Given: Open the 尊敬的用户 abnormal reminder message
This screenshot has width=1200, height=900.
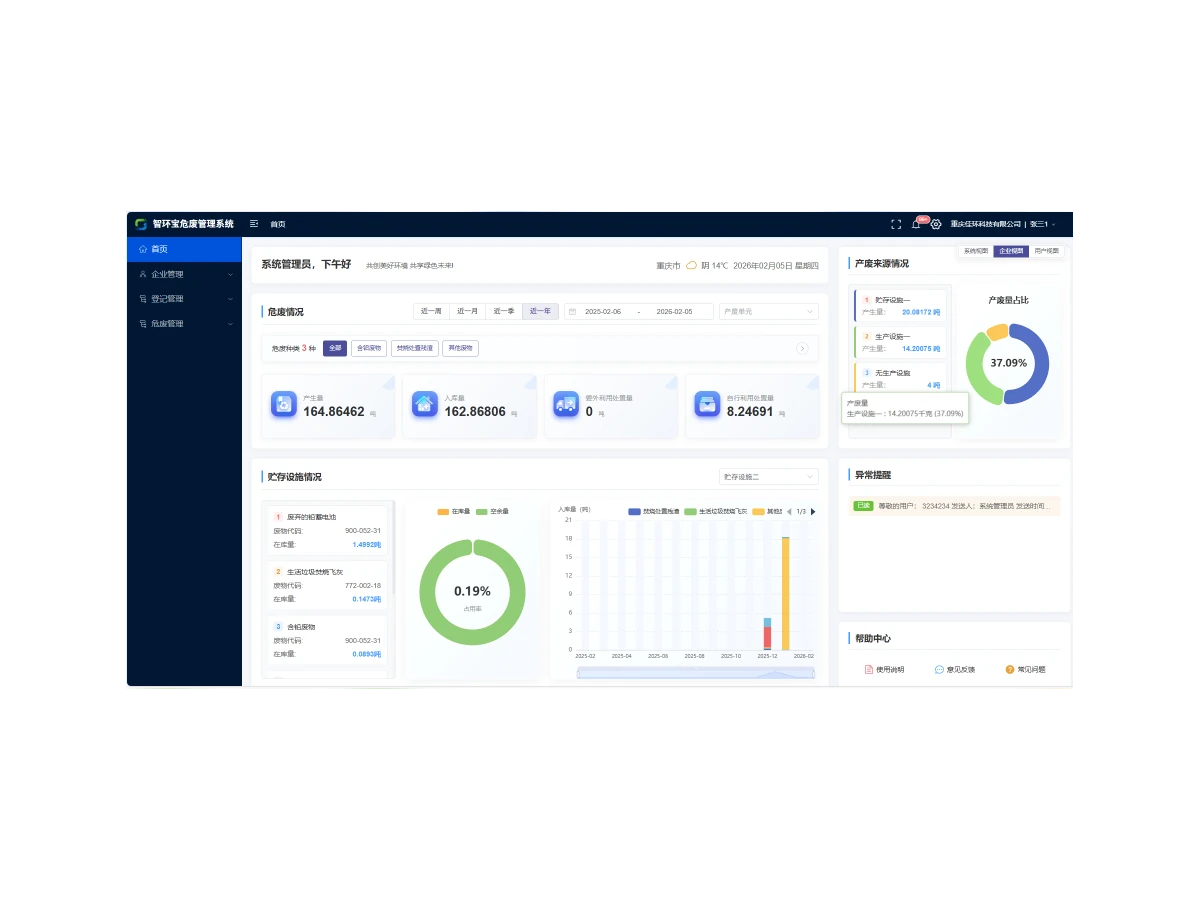Looking at the screenshot, I should pyautogui.click(x=954, y=506).
